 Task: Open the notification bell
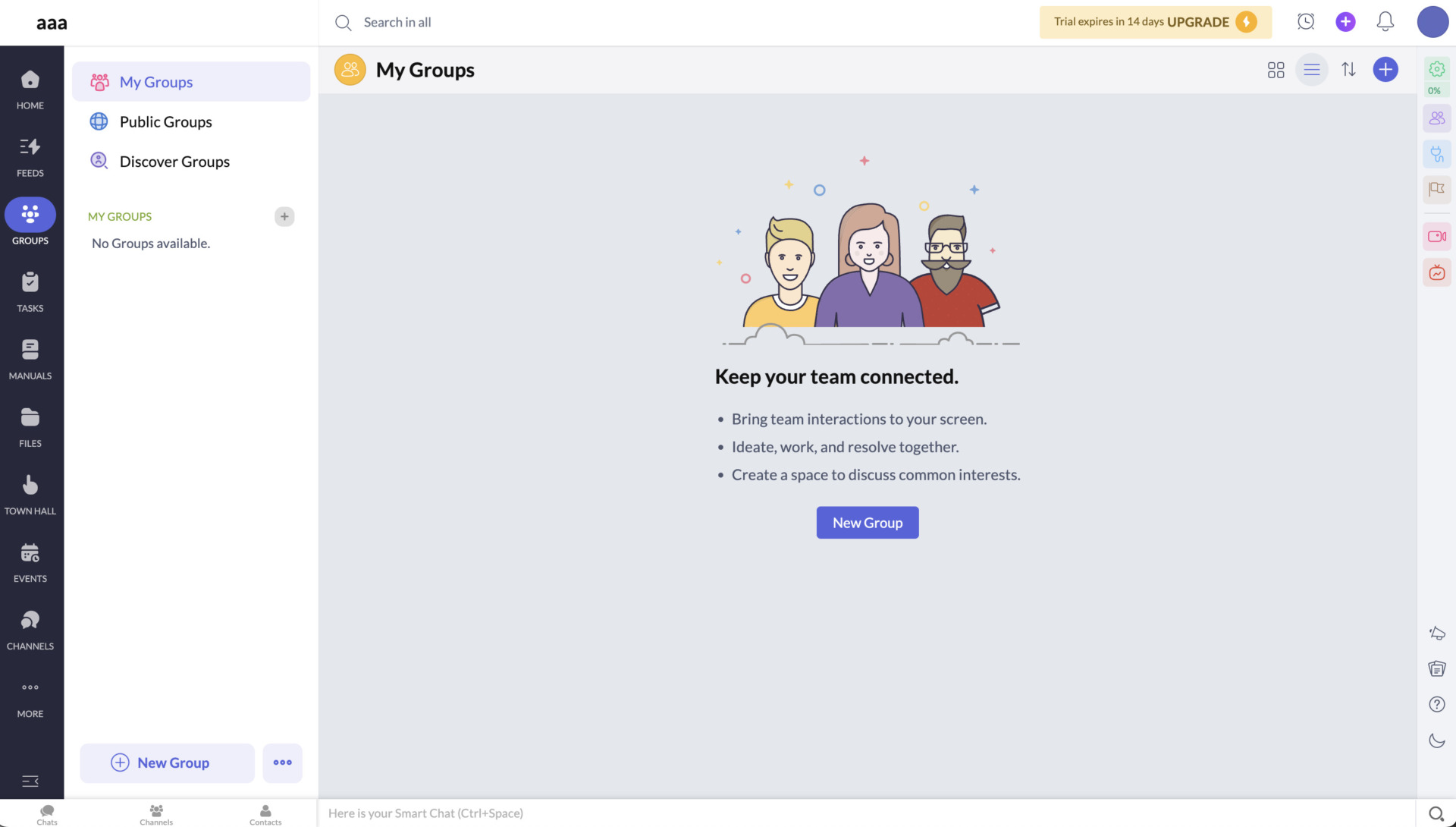tap(1385, 21)
